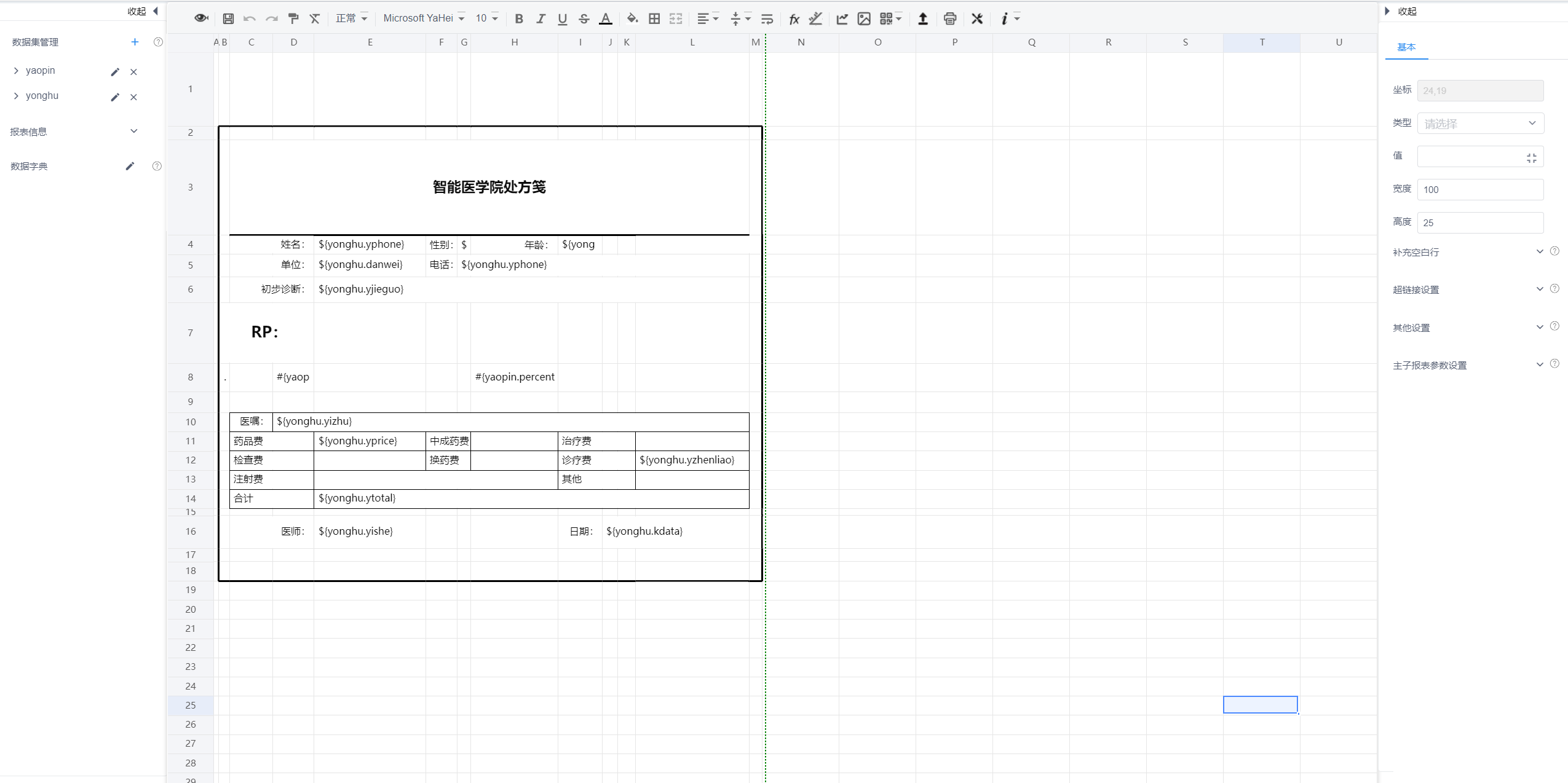Toggle underline formatting

coord(562,18)
